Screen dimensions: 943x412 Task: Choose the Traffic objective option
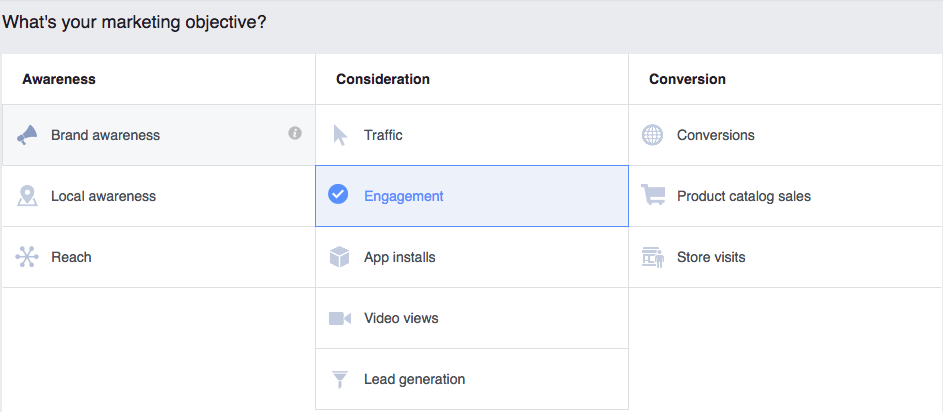pos(472,135)
